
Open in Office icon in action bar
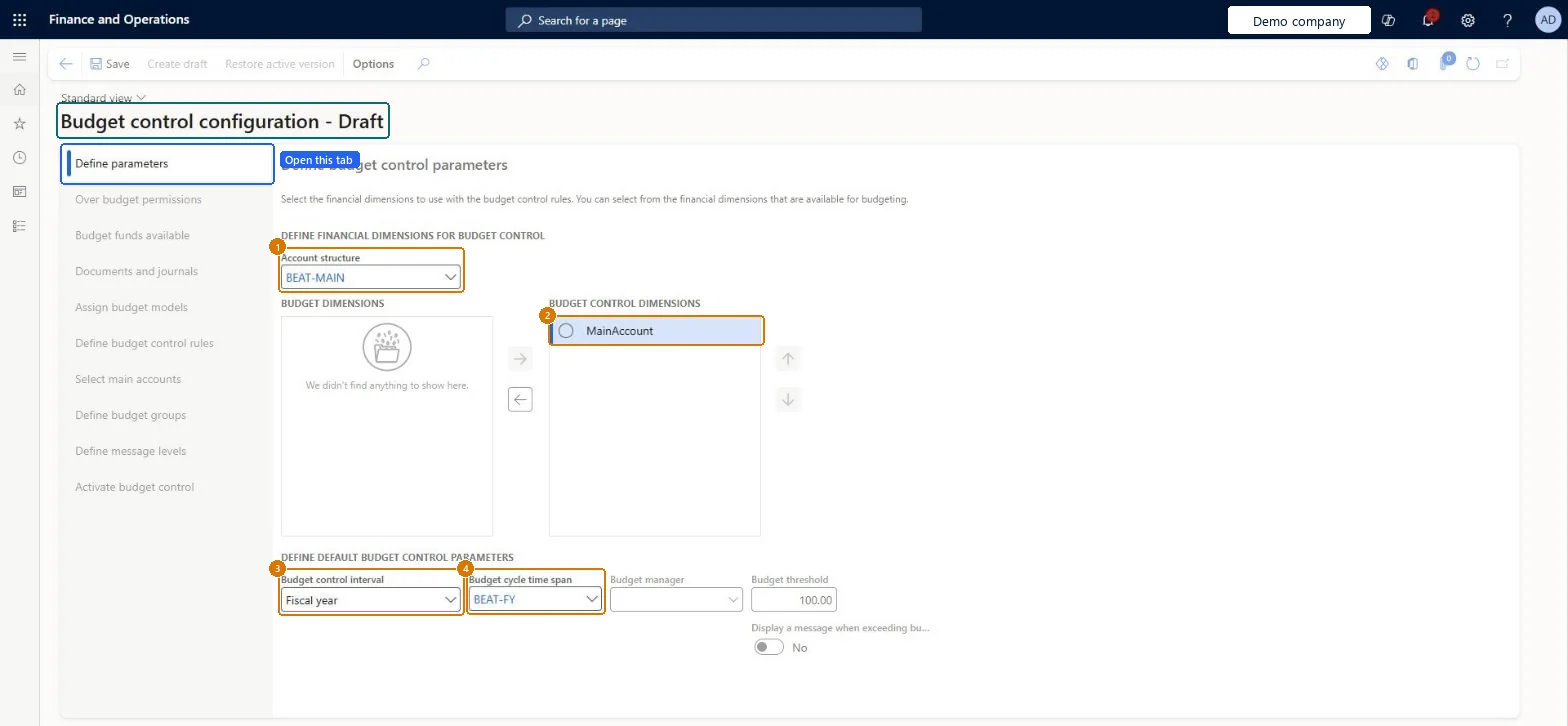[1413, 64]
